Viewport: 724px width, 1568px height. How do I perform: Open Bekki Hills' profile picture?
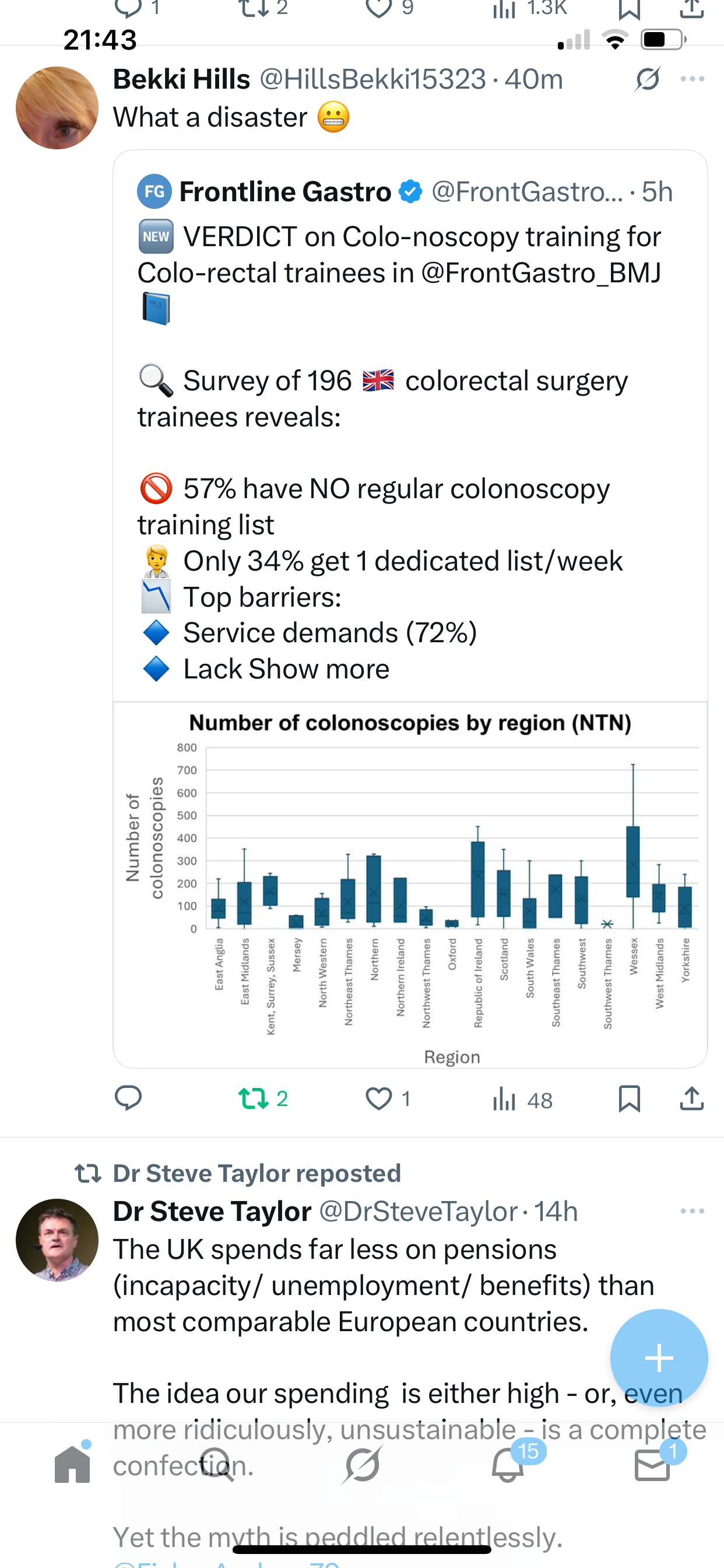coord(57,108)
